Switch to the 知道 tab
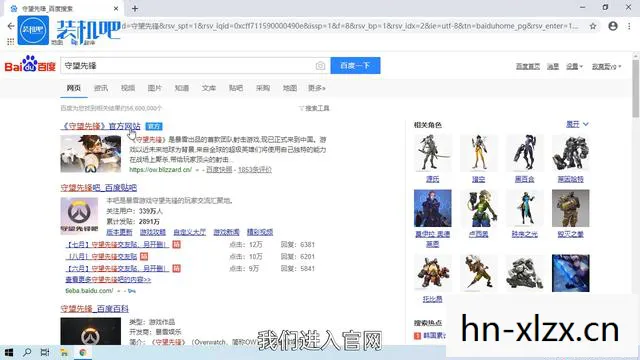The height and width of the screenshot is (360, 640). tap(182, 88)
